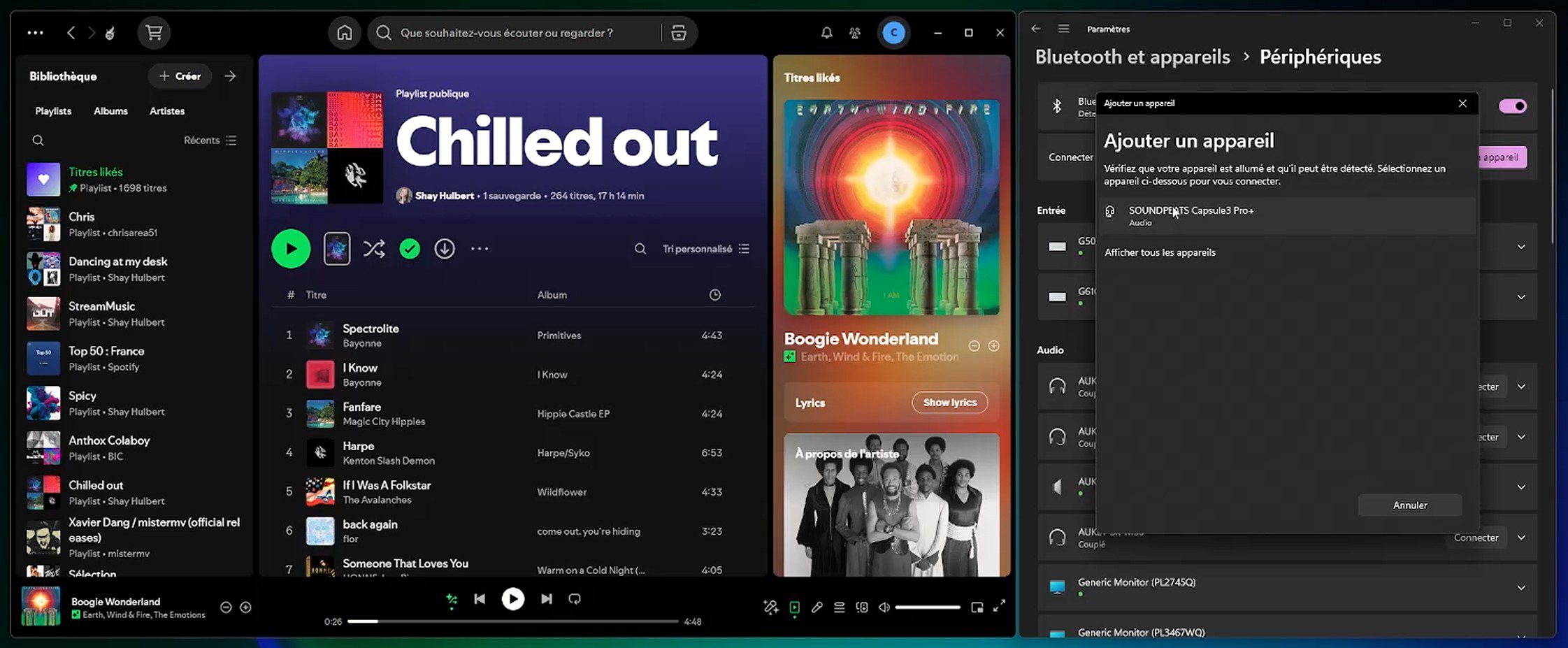Turn off Bluetooth switch in Paramètres
The height and width of the screenshot is (648, 1568).
tap(1512, 106)
